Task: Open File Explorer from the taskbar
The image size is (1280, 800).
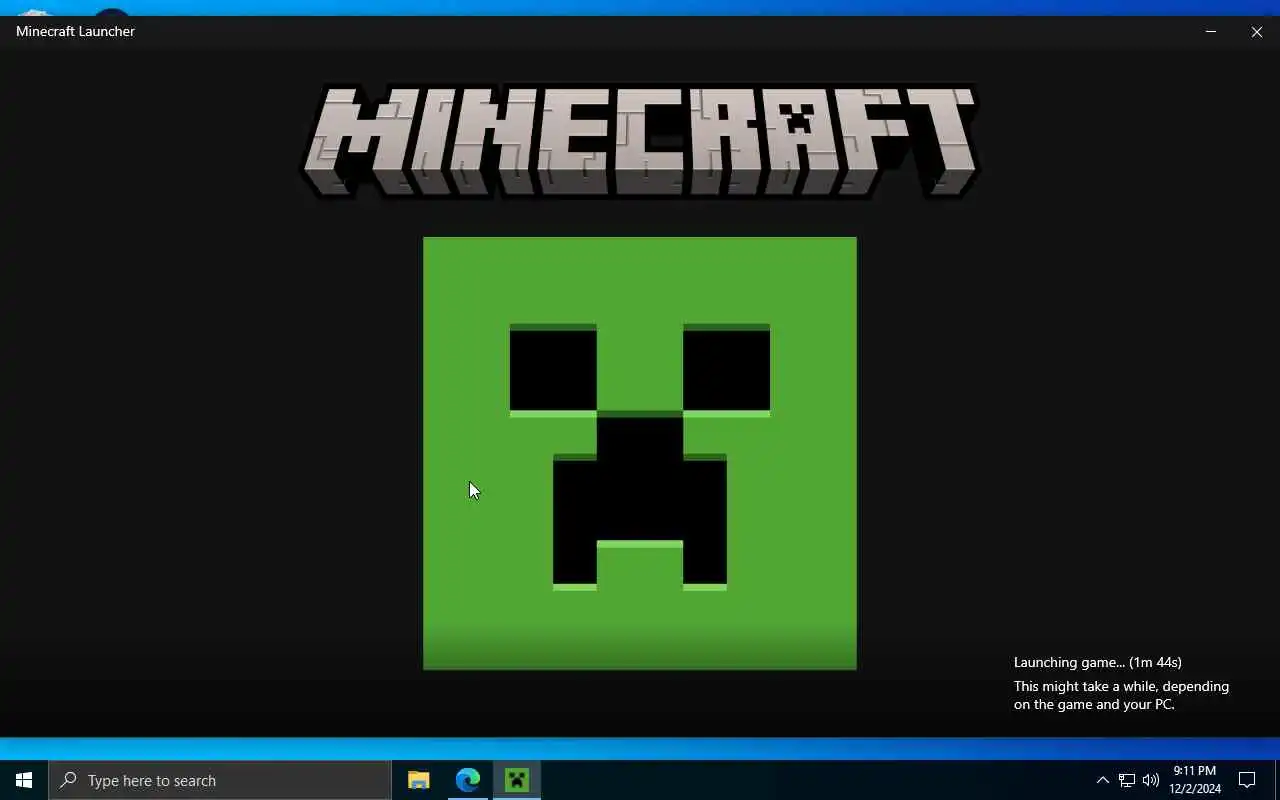Action: tap(419, 780)
